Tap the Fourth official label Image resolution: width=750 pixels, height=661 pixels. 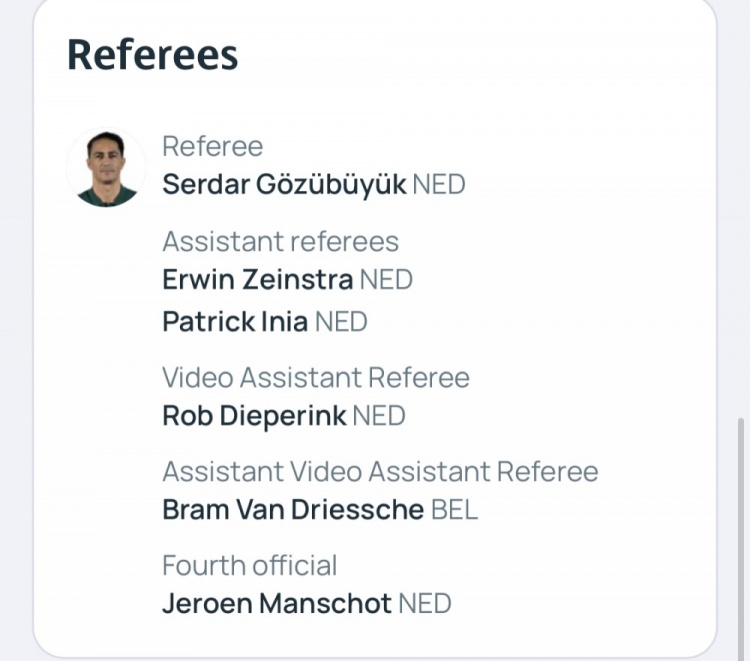(249, 566)
